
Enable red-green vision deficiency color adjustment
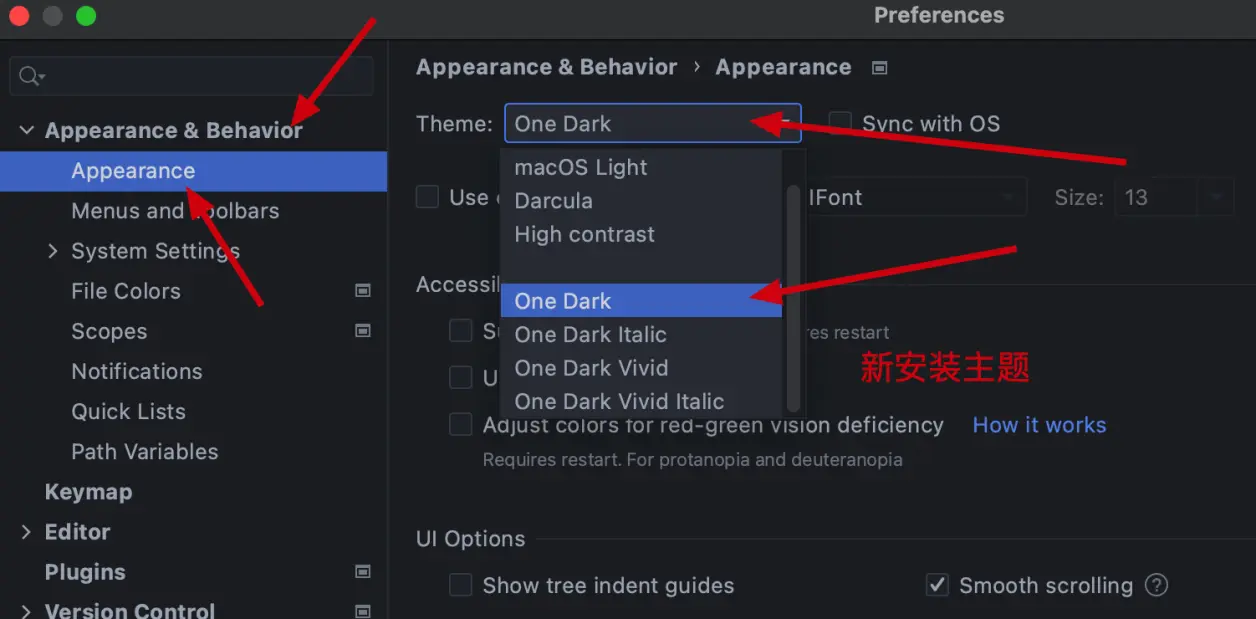(460, 425)
